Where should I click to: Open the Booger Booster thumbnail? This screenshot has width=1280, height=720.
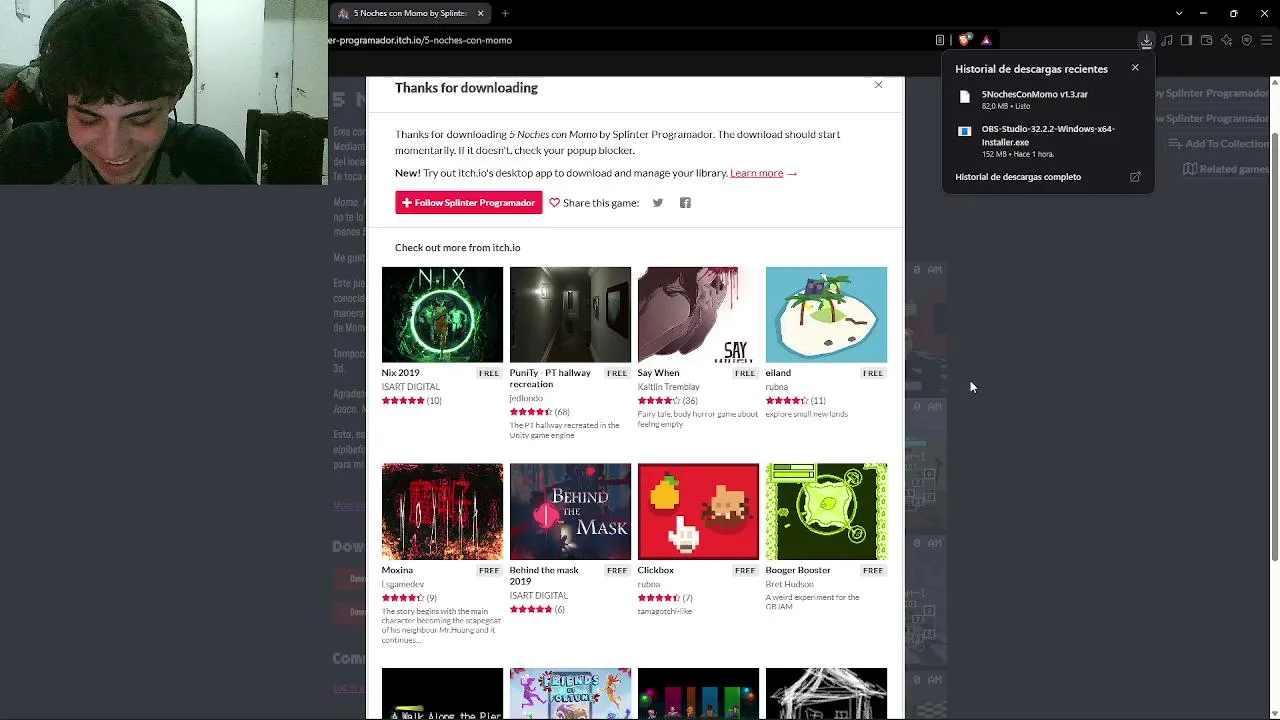826,511
